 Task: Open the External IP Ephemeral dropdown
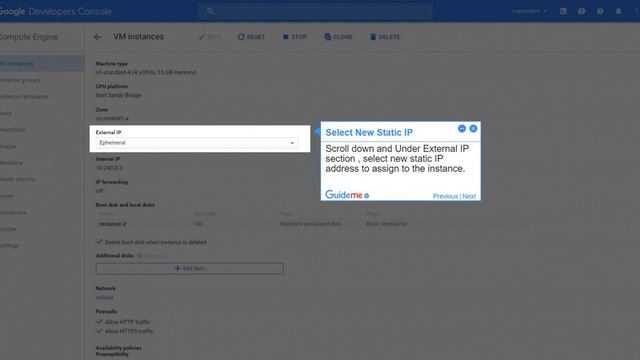(197, 143)
